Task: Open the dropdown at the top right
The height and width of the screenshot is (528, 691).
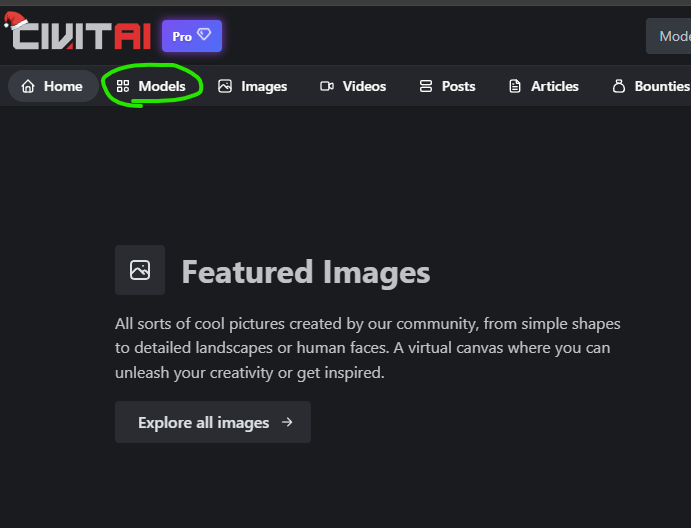Action: coord(670,36)
